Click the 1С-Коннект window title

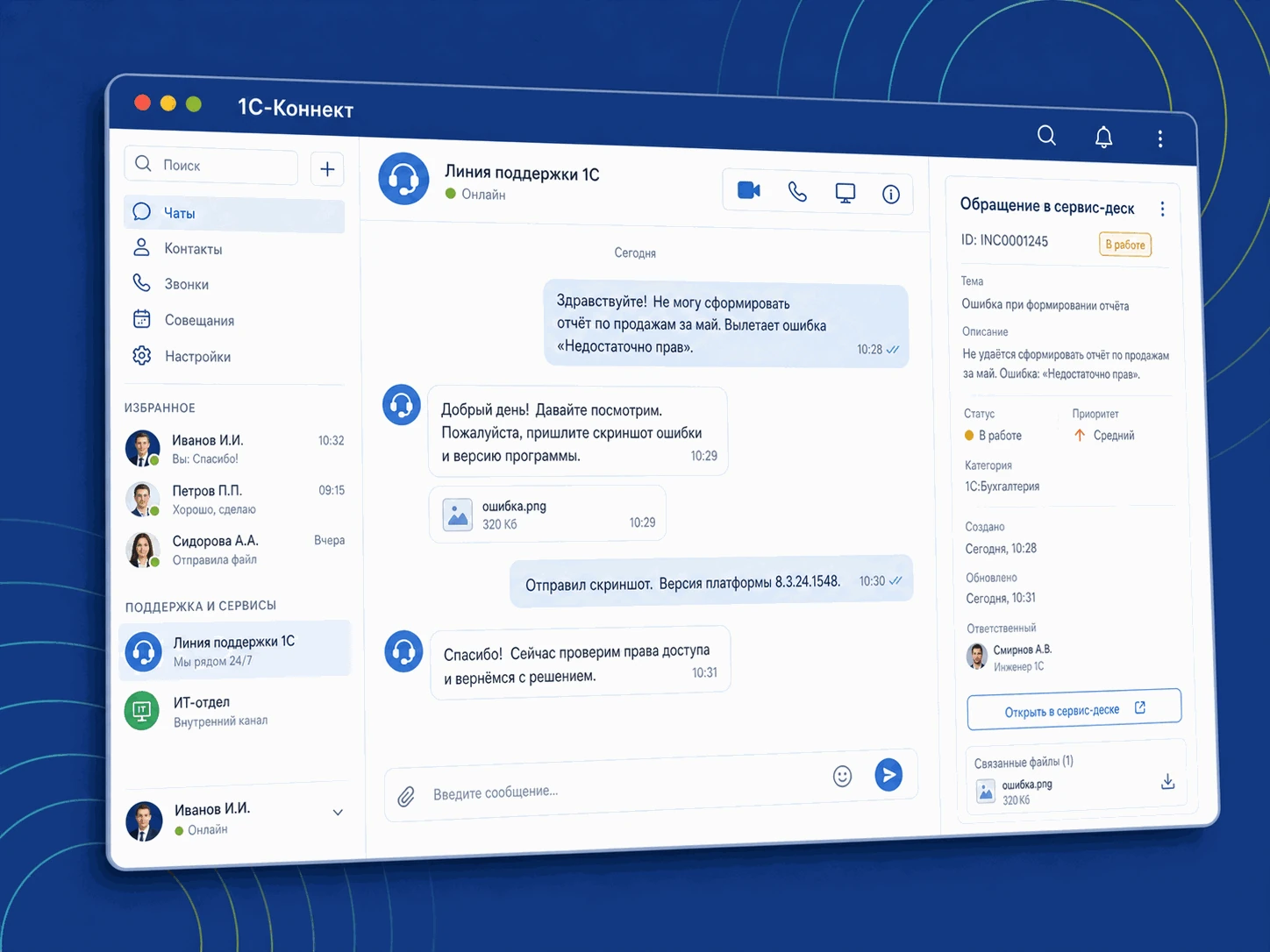click(296, 108)
